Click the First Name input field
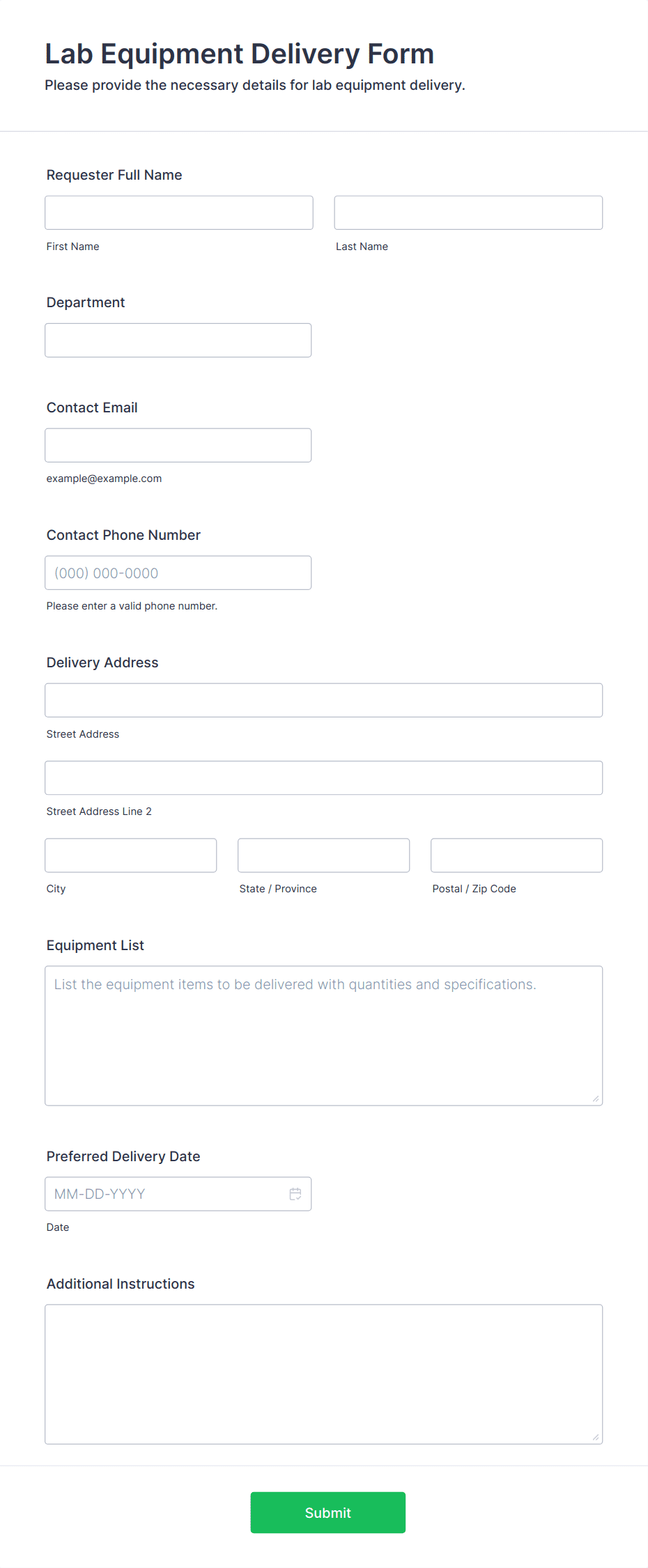The width and height of the screenshot is (648, 1568). coord(179,212)
